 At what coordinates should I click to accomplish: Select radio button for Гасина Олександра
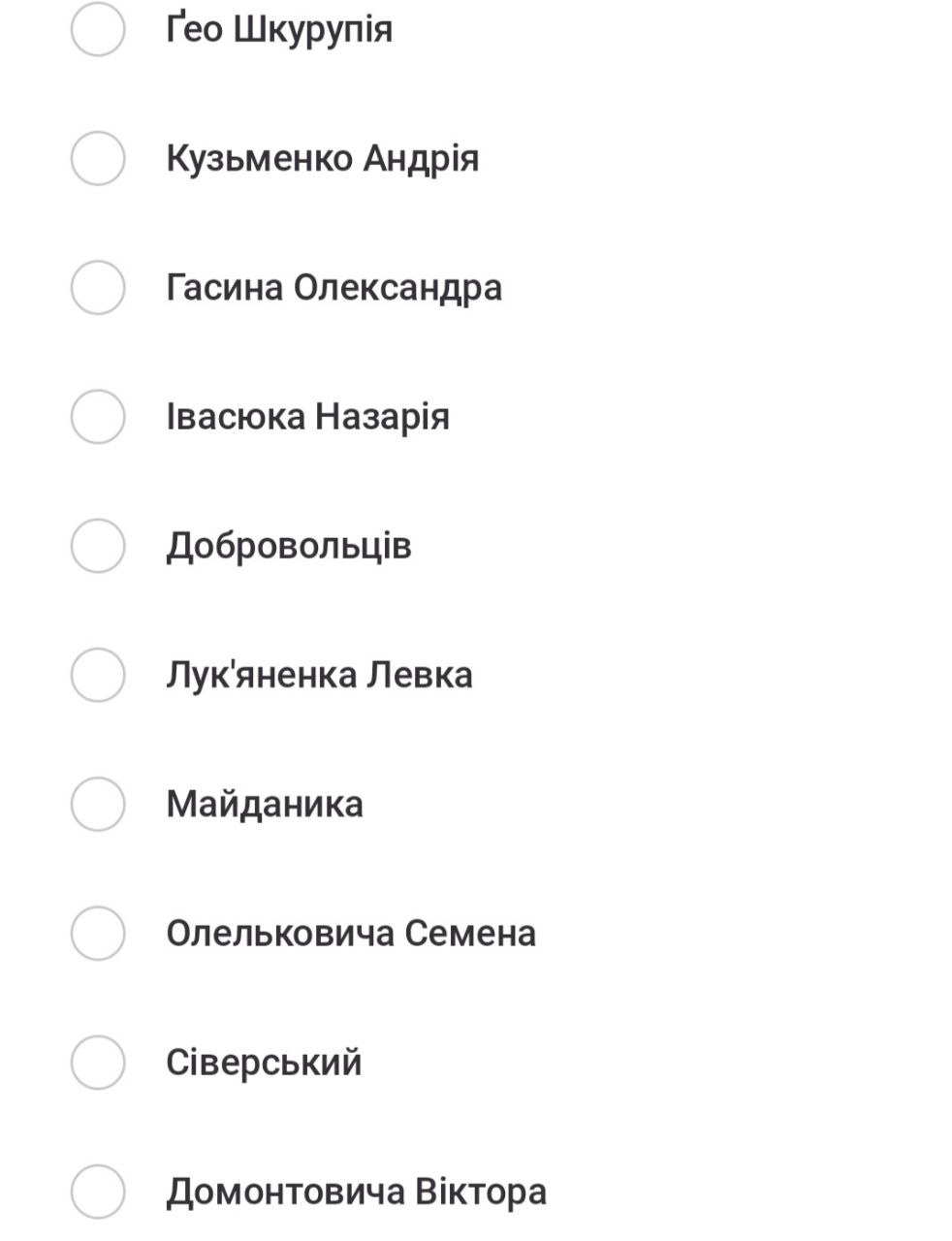[x=98, y=287]
